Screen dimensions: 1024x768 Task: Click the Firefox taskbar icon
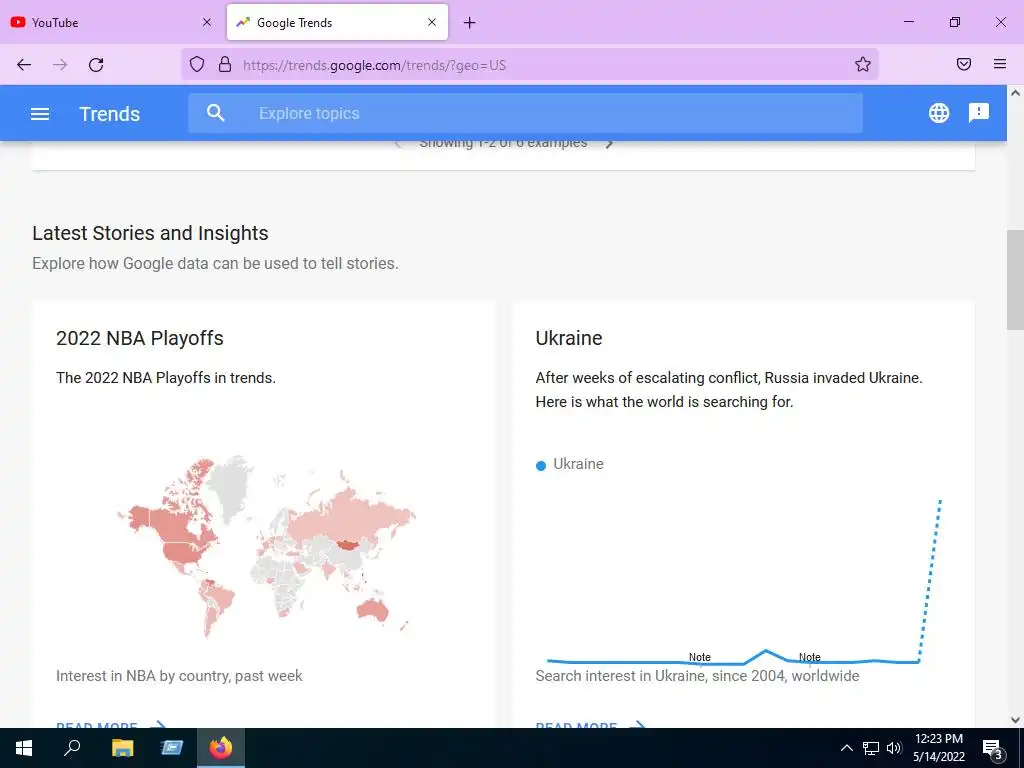221,748
